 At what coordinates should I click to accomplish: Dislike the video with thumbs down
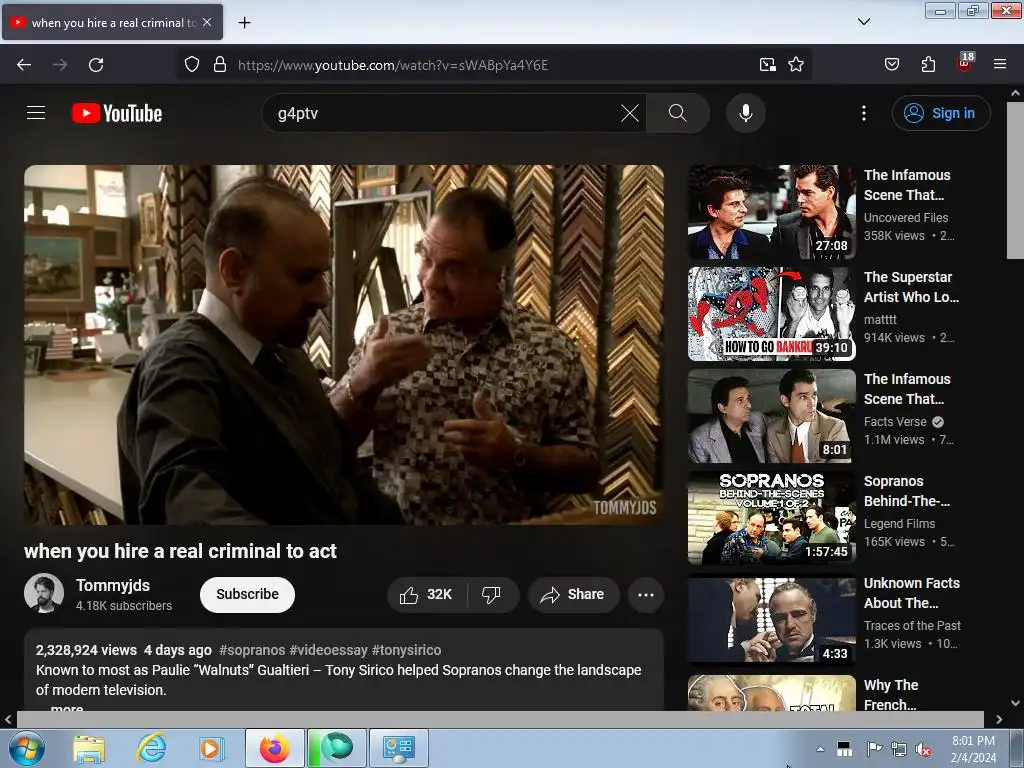(x=491, y=594)
